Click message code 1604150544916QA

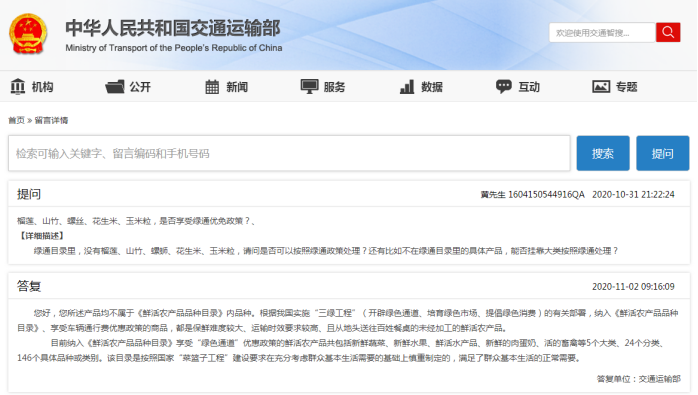click(x=546, y=195)
